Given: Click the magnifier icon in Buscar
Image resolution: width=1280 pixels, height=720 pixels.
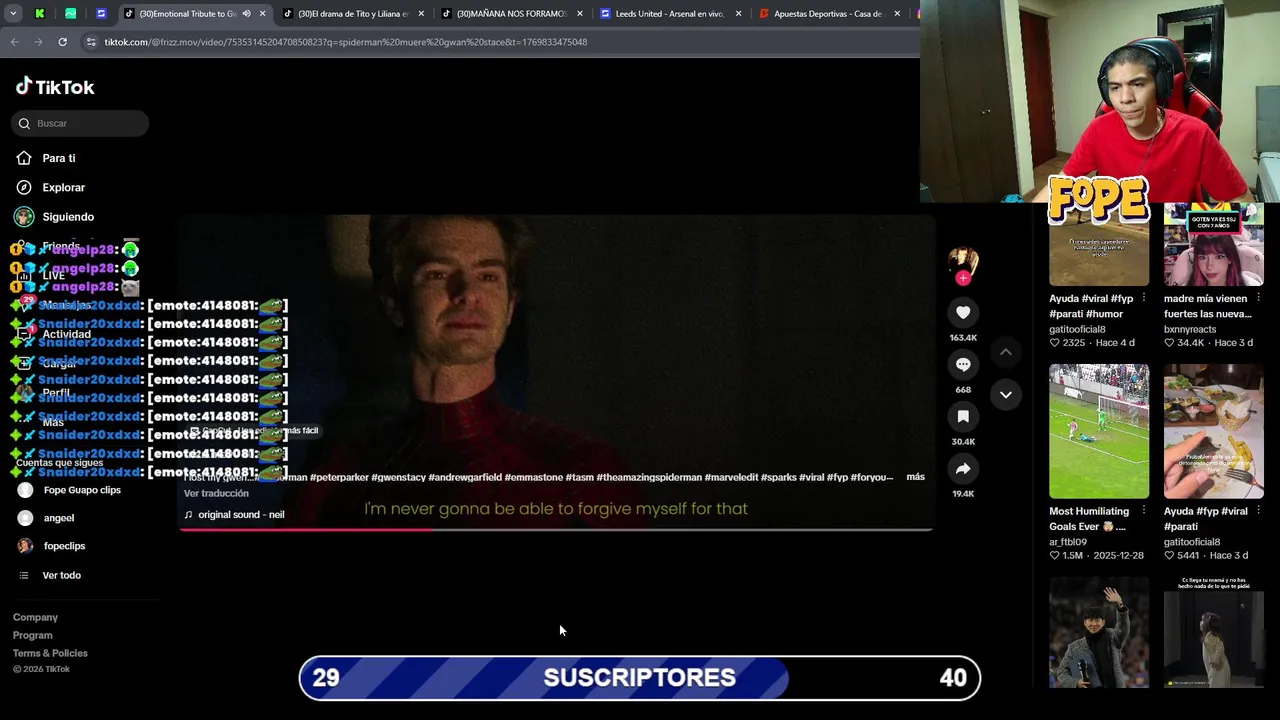Looking at the screenshot, I should pos(24,124).
